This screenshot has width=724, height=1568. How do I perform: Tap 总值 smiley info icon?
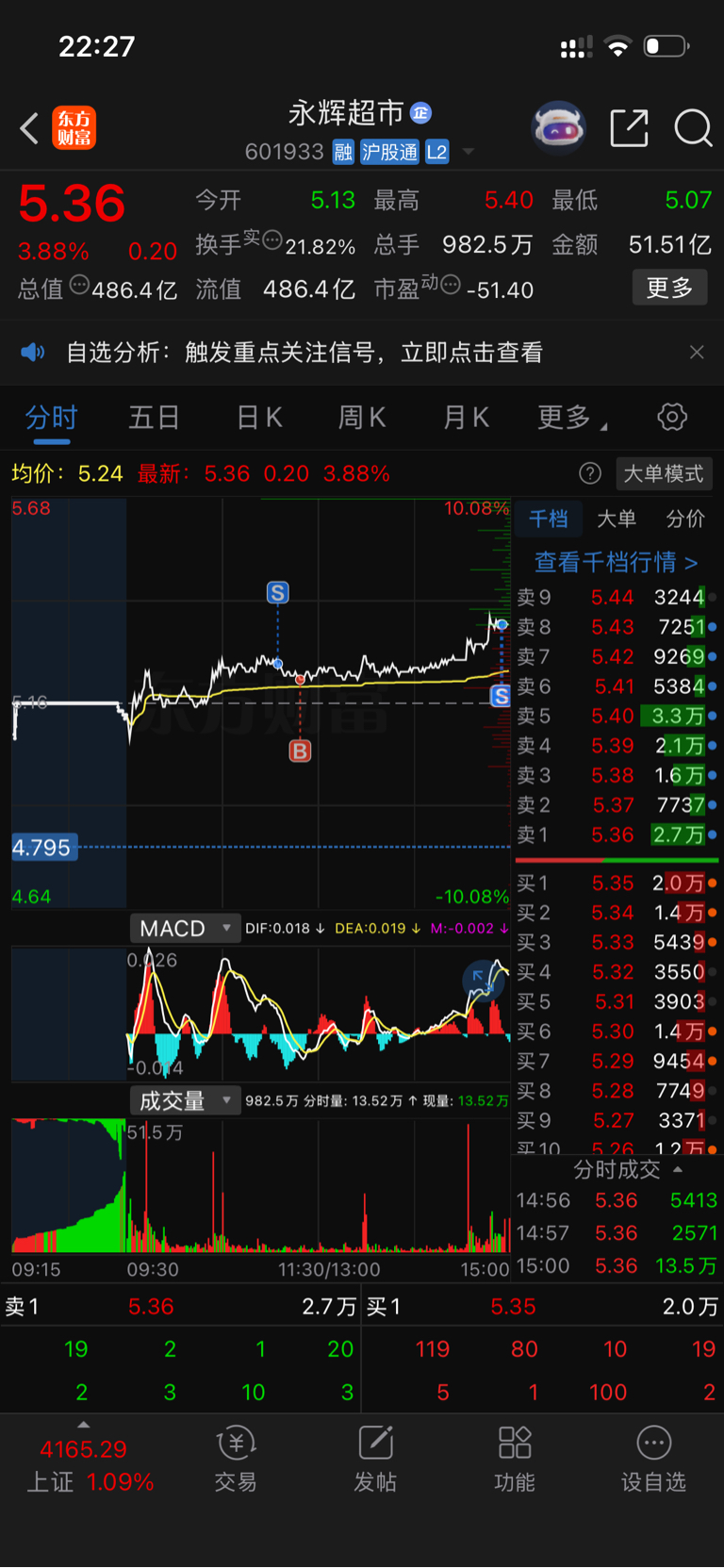(x=79, y=284)
